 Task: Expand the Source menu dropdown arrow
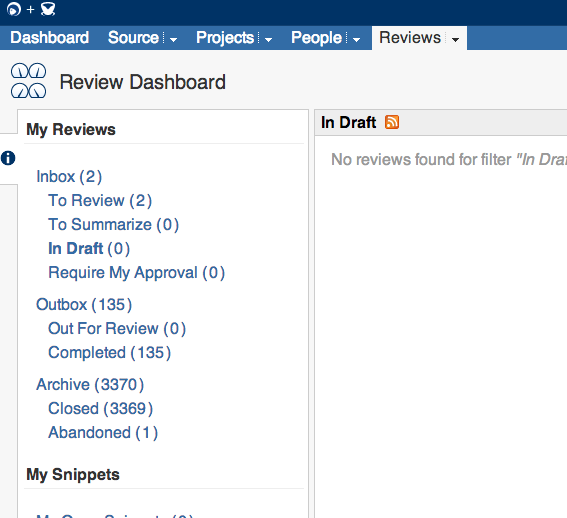click(174, 39)
